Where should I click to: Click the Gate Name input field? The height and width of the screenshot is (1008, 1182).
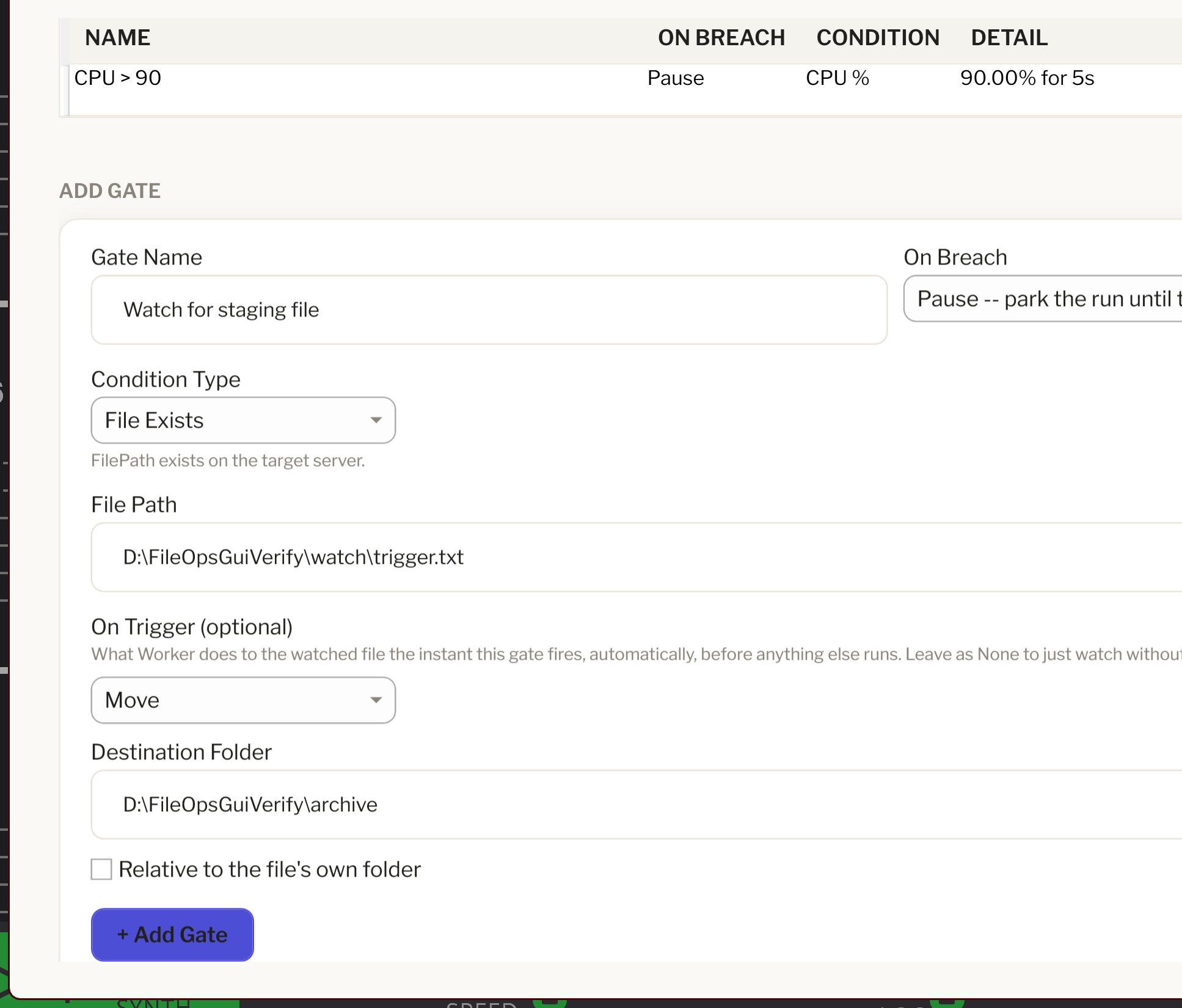pyautogui.click(x=489, y=310)
